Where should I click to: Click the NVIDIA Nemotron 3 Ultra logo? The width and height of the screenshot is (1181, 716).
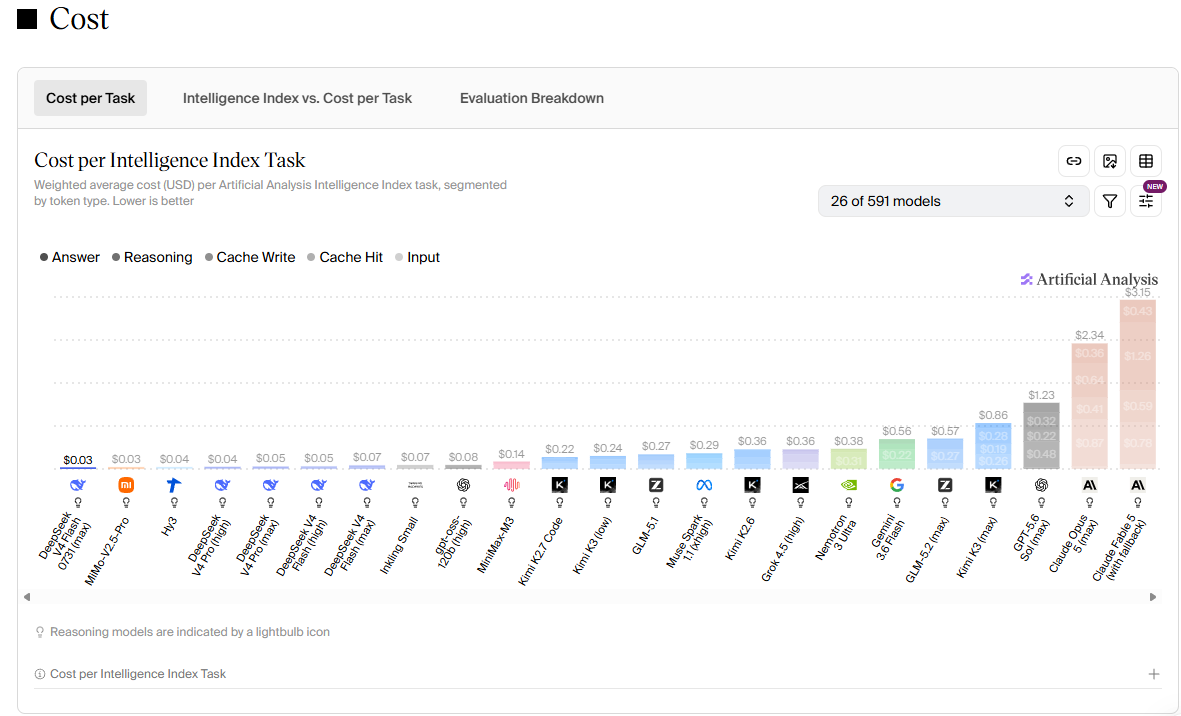tap(849, 485)
